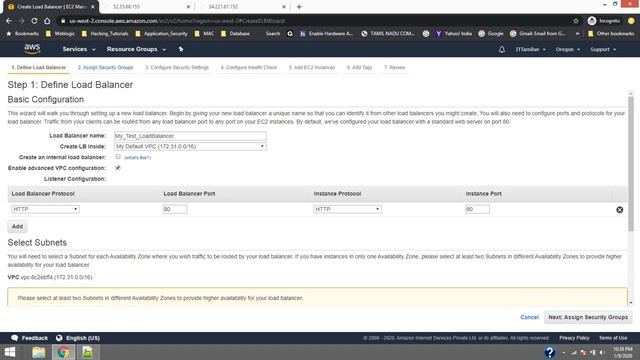Close the Create Load Balancer tab
The width and height of the screenshot is (640, 360).
point(93,7)
